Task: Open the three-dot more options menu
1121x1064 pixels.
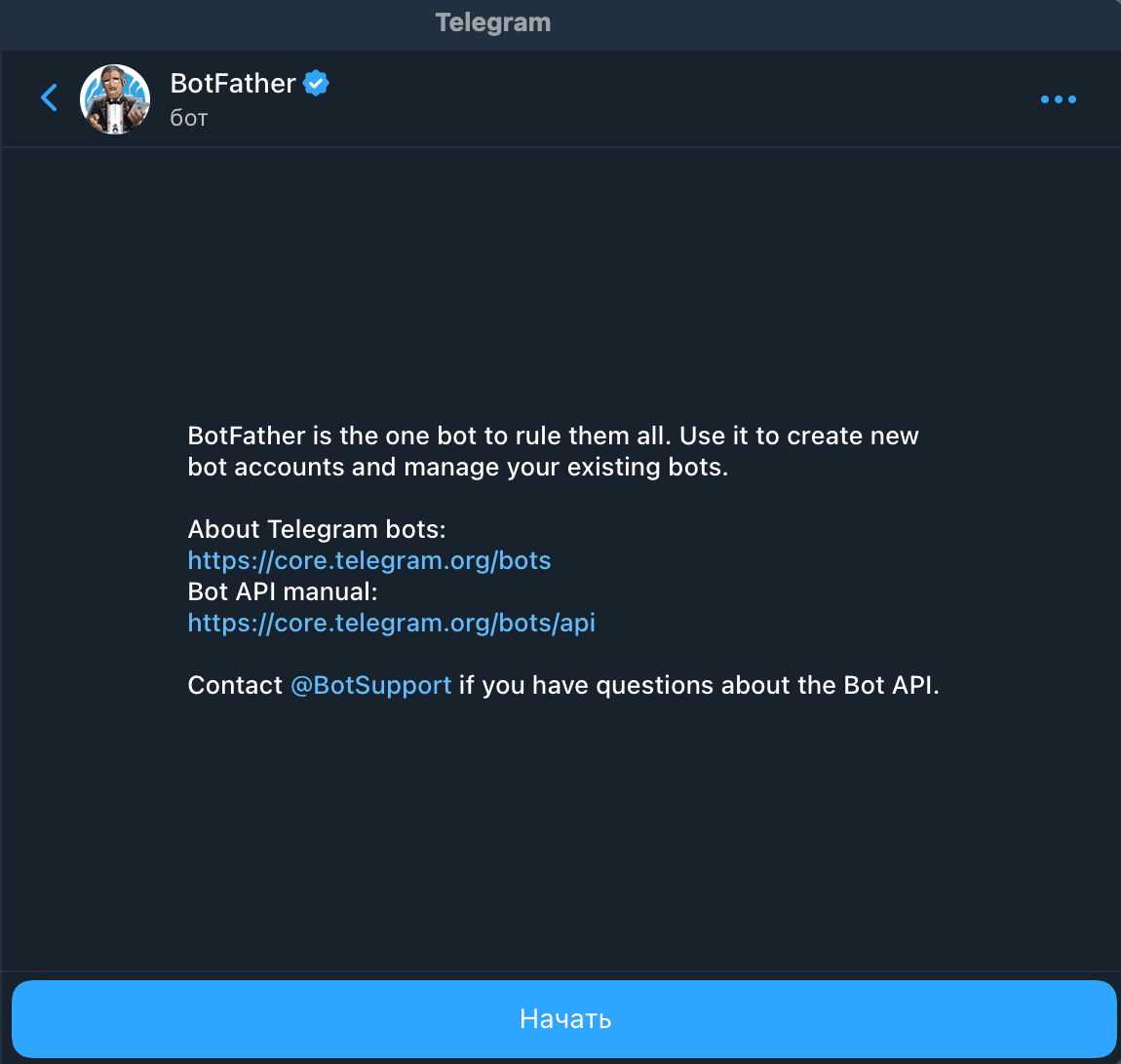Action: tap(1058, 99)
